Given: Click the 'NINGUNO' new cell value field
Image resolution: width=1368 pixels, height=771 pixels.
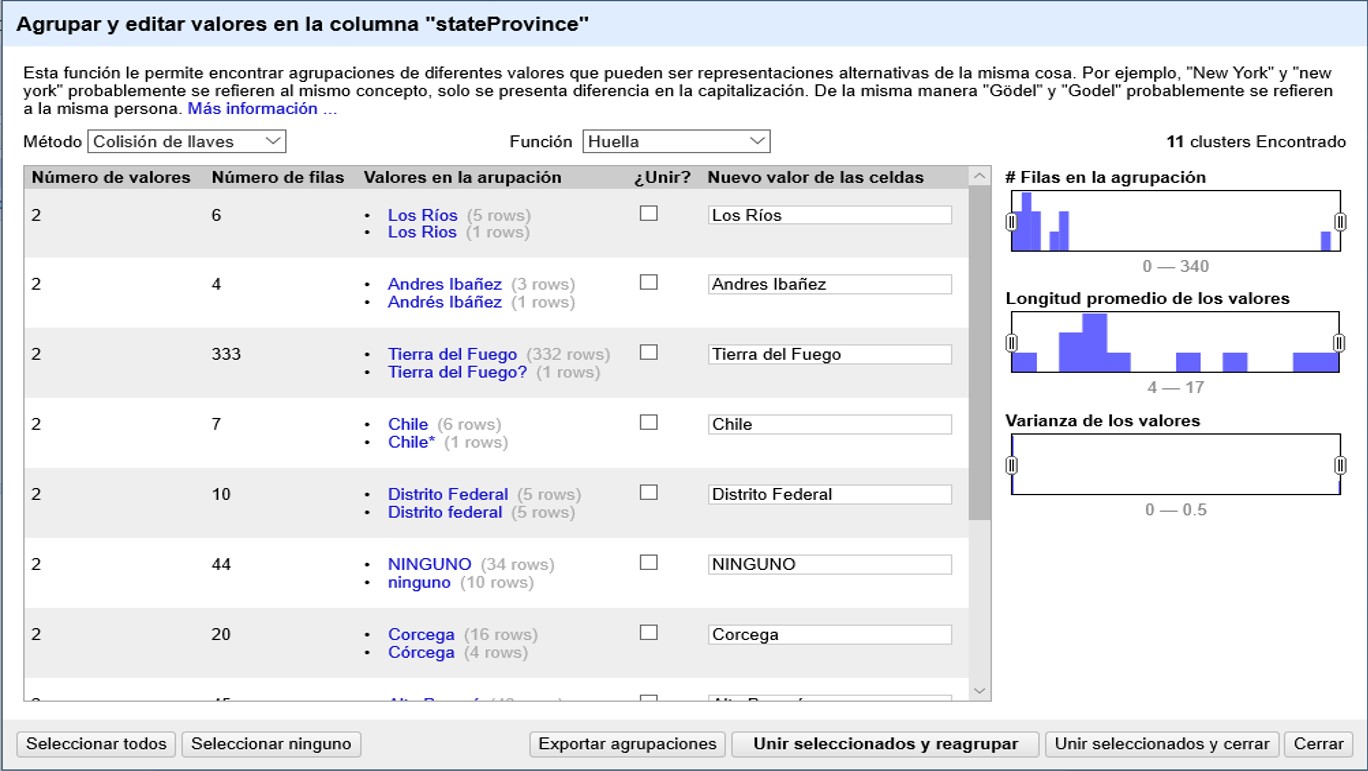Looking at the screenshot, I should [x=829, y=565].
